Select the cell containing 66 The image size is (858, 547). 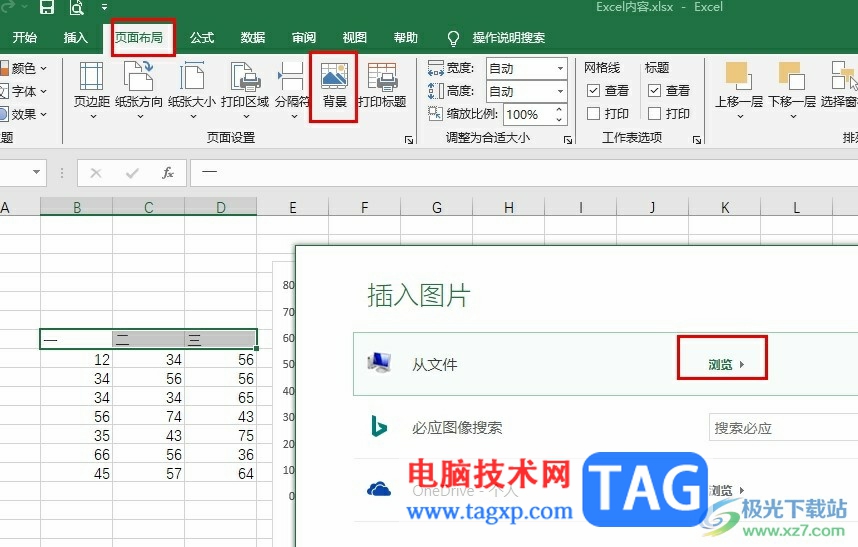[77, 455]
